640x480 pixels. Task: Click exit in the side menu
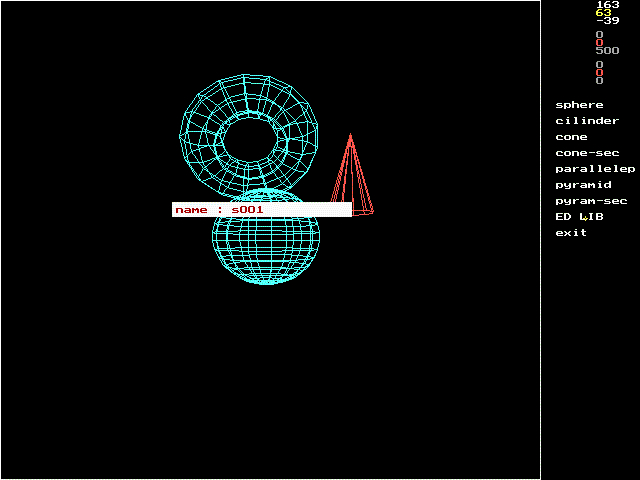571,233
